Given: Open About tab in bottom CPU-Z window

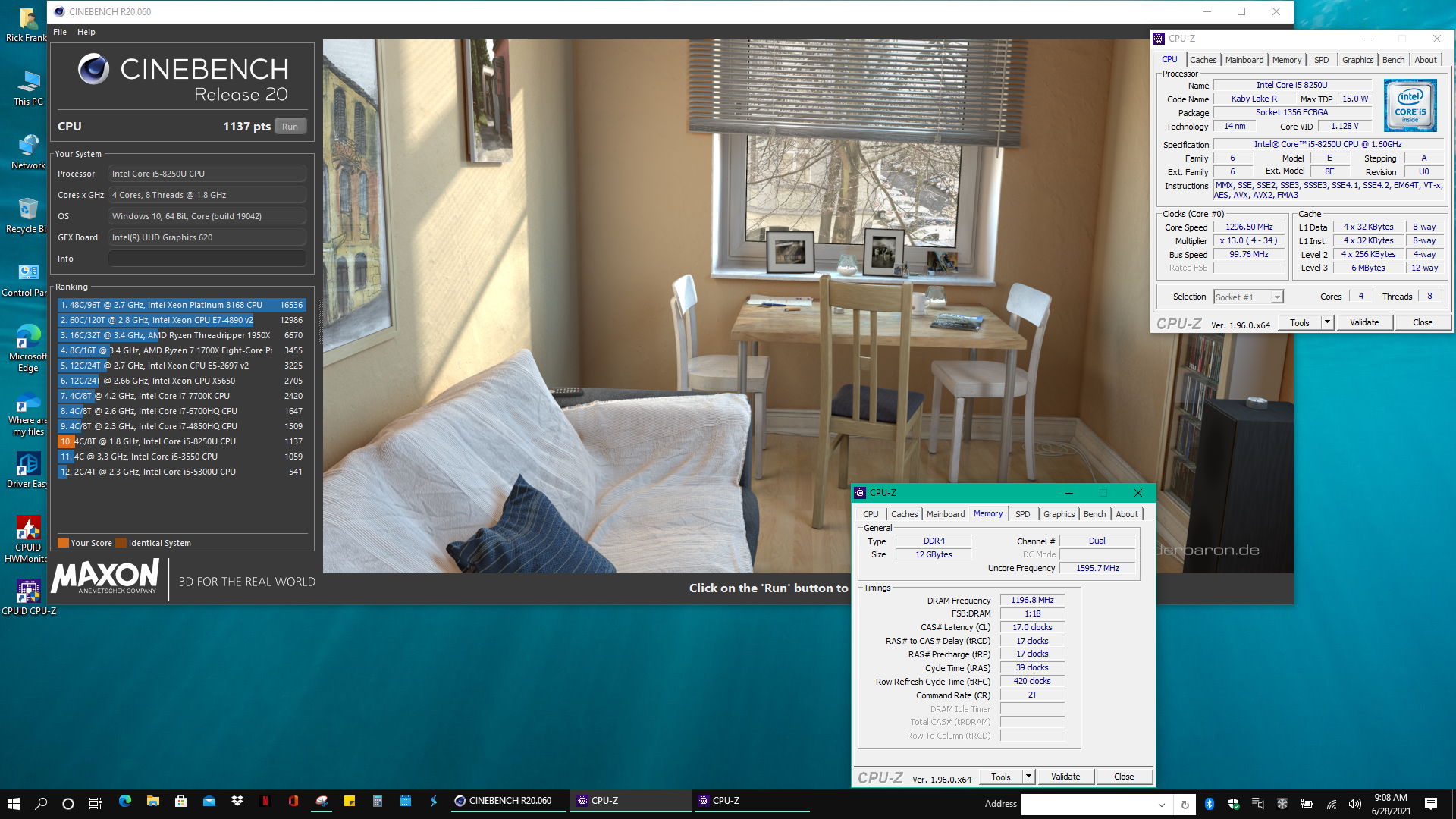Looking at the screenshot, I should tap(1127, 514).
